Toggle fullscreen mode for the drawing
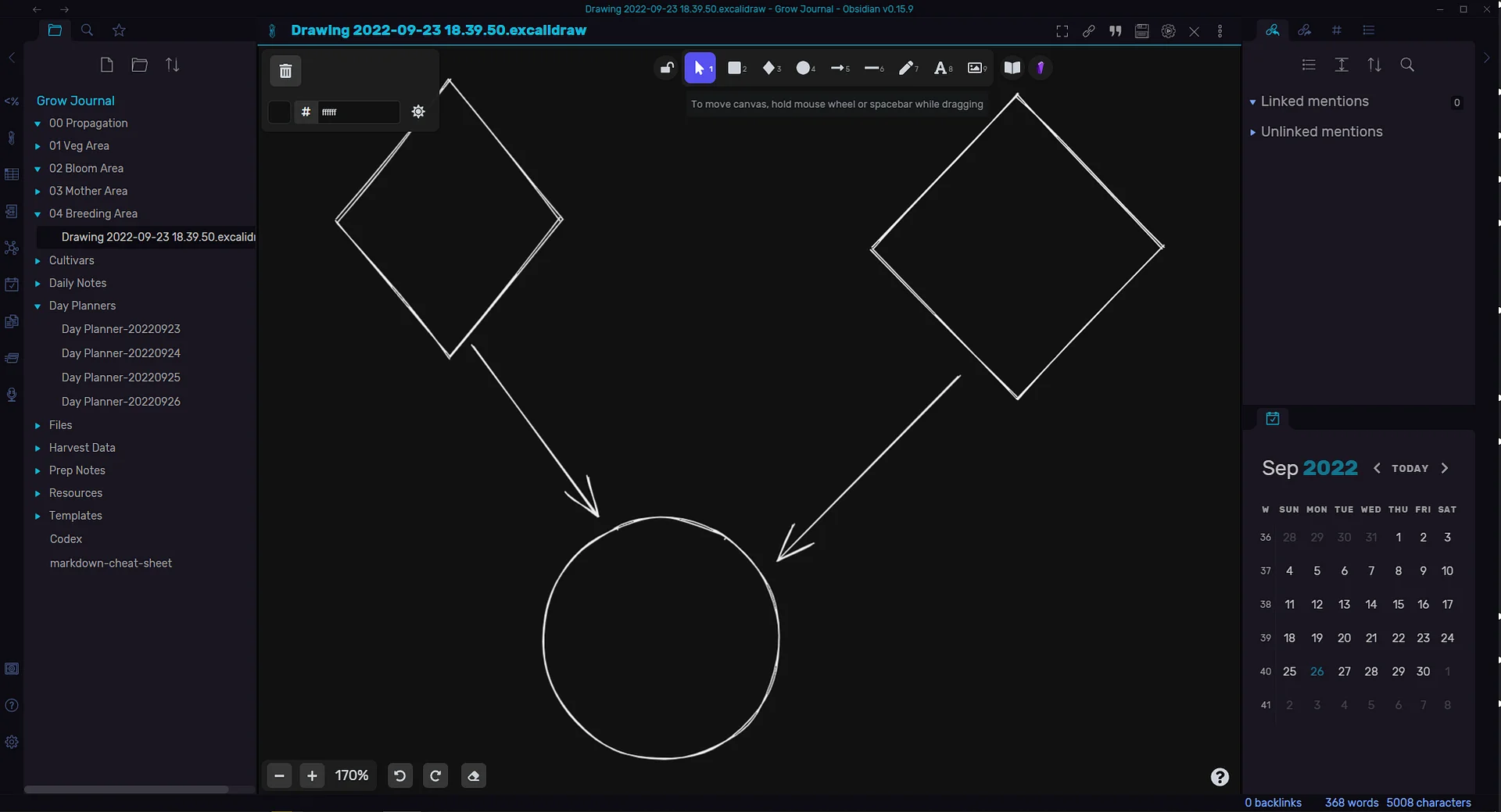The image size is (1501, 812). tap(1062, 31)
